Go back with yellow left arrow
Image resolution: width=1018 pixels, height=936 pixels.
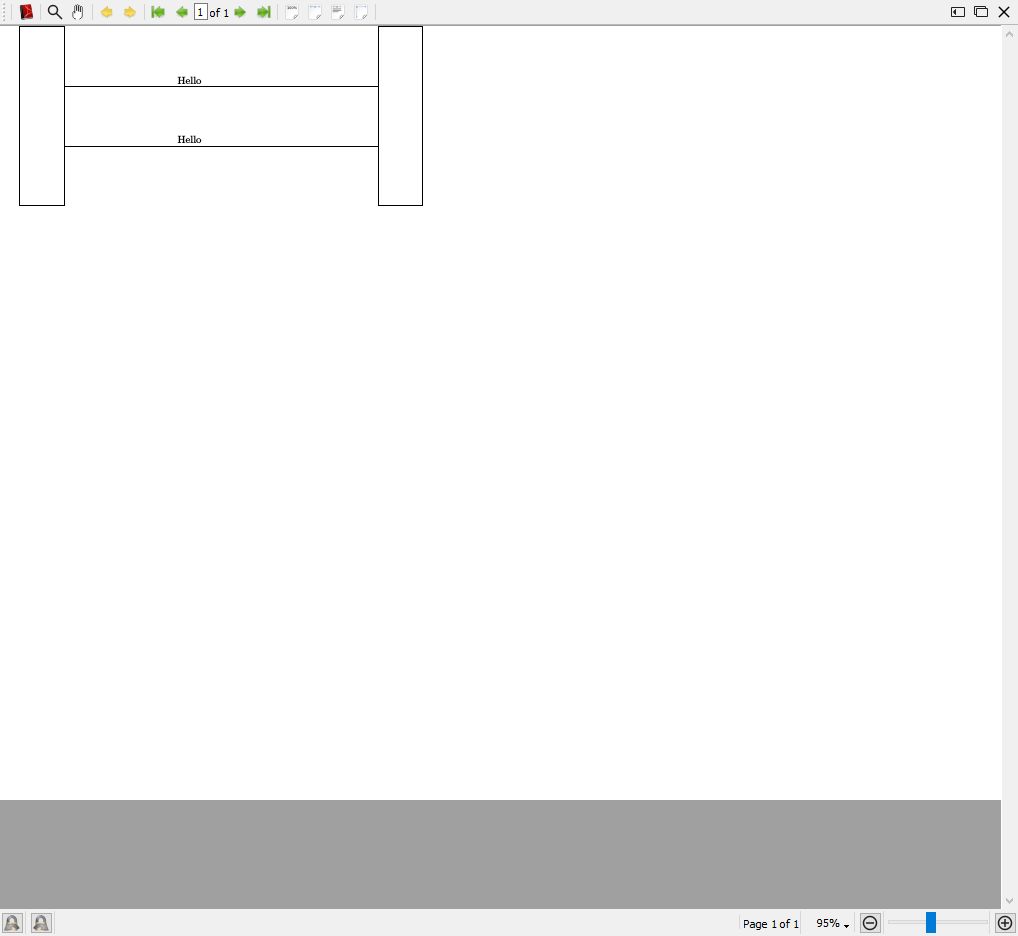[106, 12]
